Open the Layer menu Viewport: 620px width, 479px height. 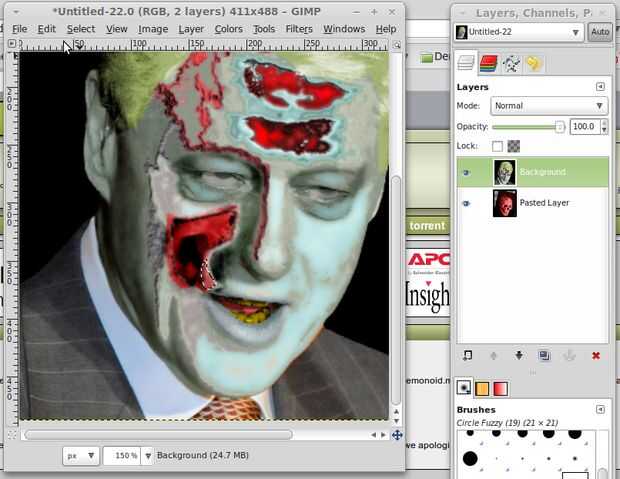191,29
